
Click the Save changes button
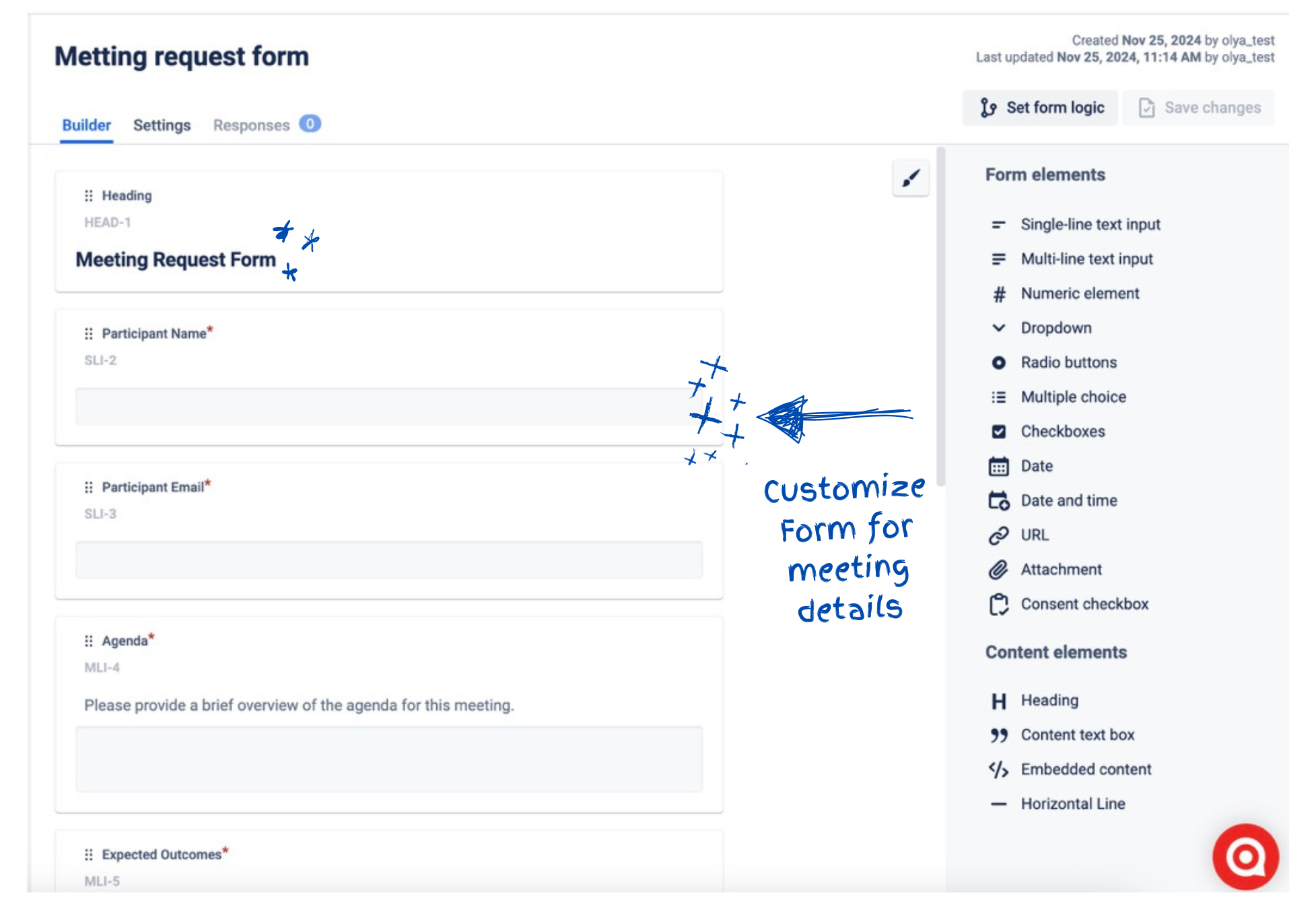point(1199,108)
